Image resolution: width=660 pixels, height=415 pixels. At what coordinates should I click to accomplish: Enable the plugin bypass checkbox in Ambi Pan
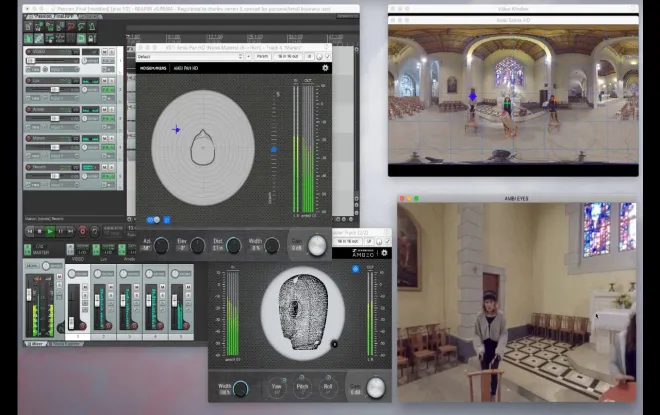click(326, 57)
